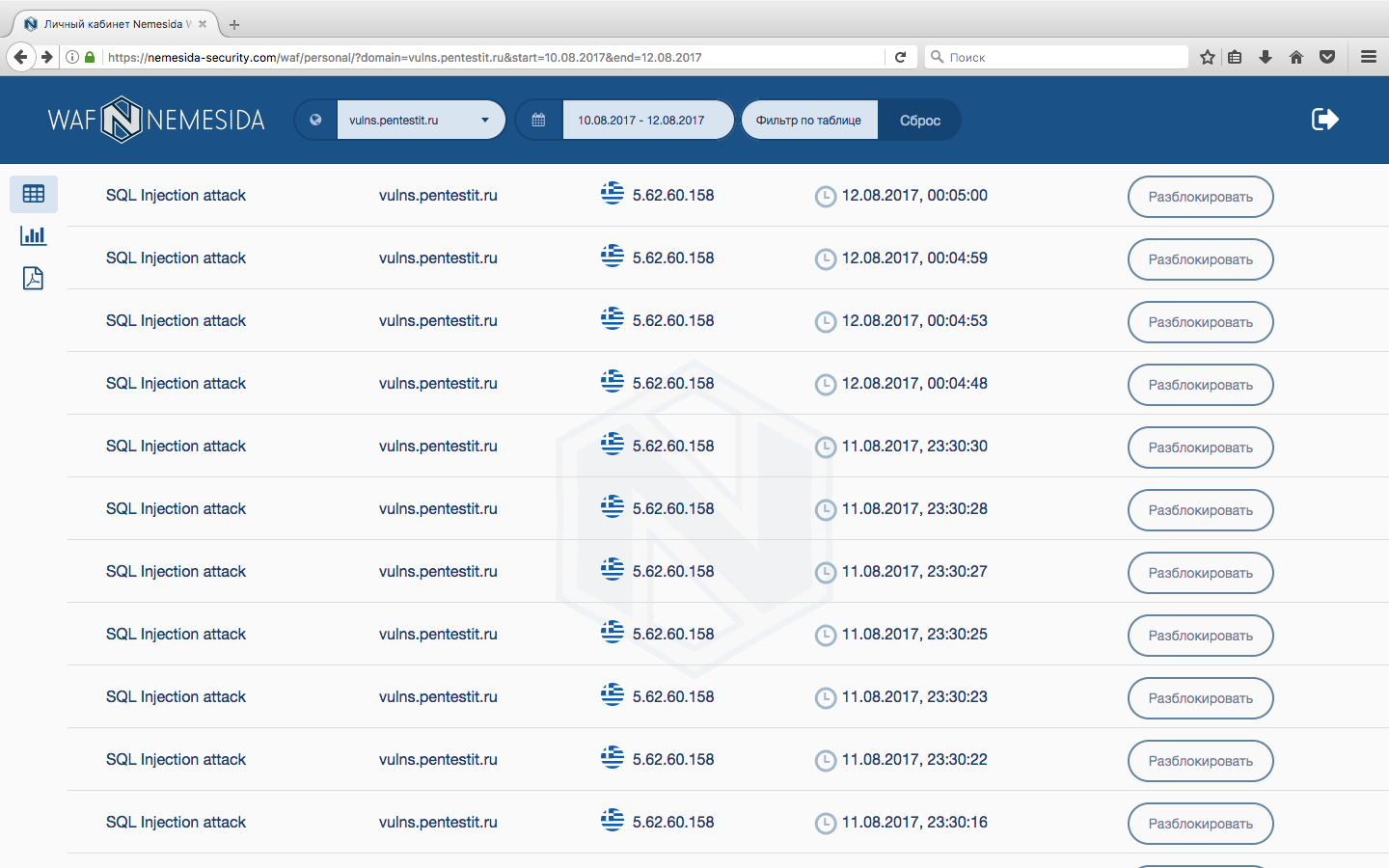The width and height of the screenshot is (1389, 868).
Task: Unblock the attack logged at 12.08.2017 00:04:53
Action: coord(1201,322)
